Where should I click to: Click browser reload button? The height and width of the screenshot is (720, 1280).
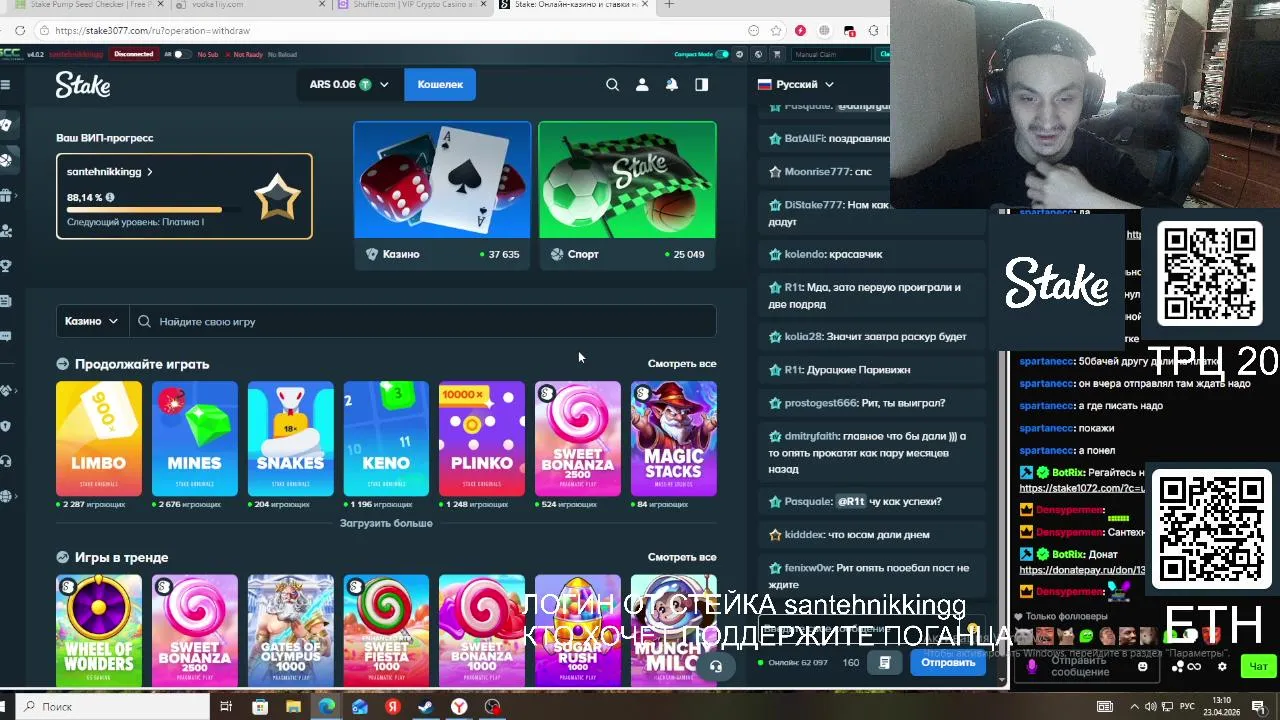19,31
